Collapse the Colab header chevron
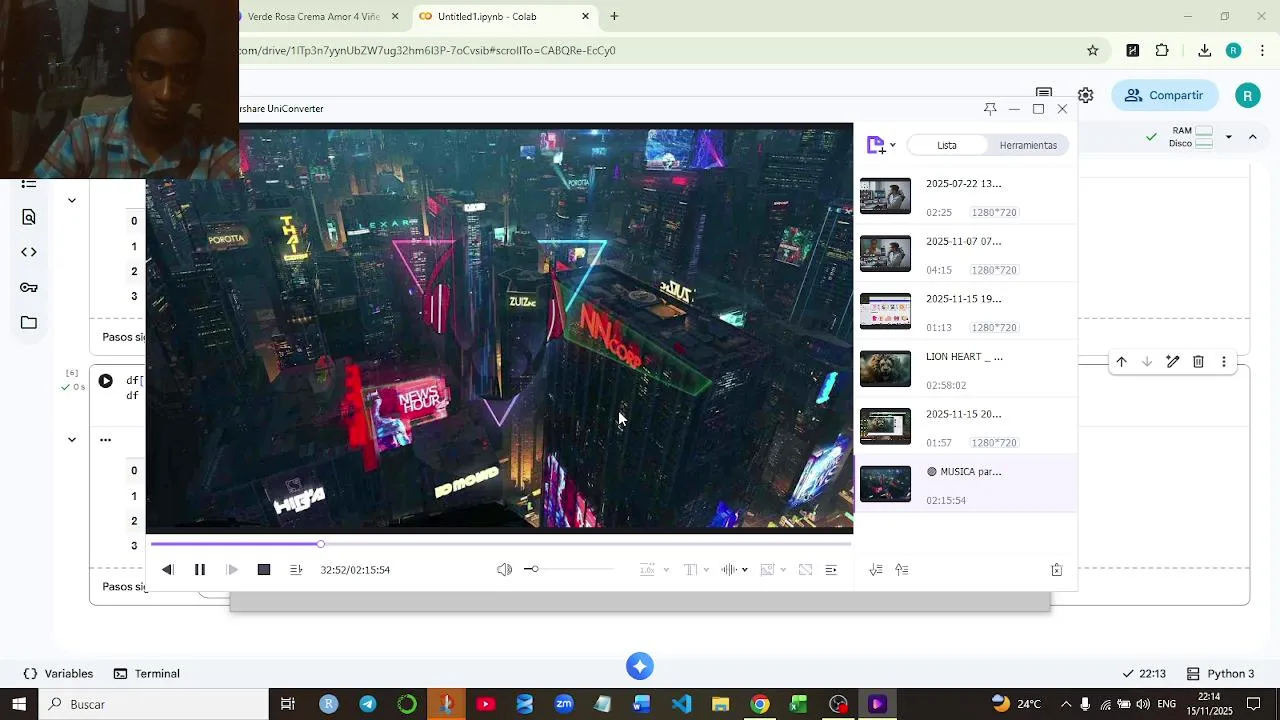This screenshot has width=1280, height=720. (1253, 137)
